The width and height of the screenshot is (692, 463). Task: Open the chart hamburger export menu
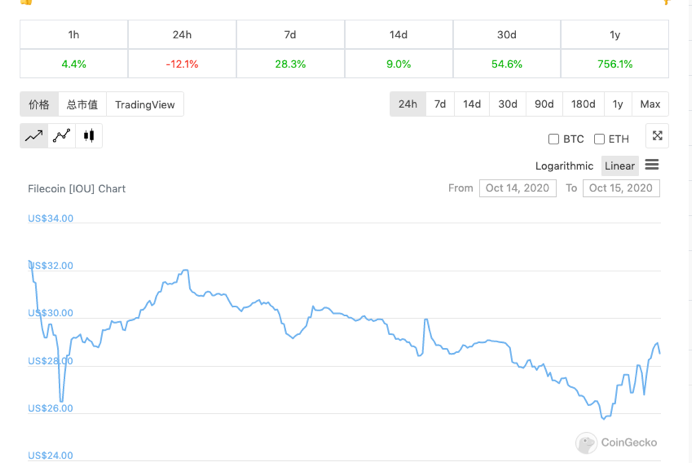[x=652, y=165]
